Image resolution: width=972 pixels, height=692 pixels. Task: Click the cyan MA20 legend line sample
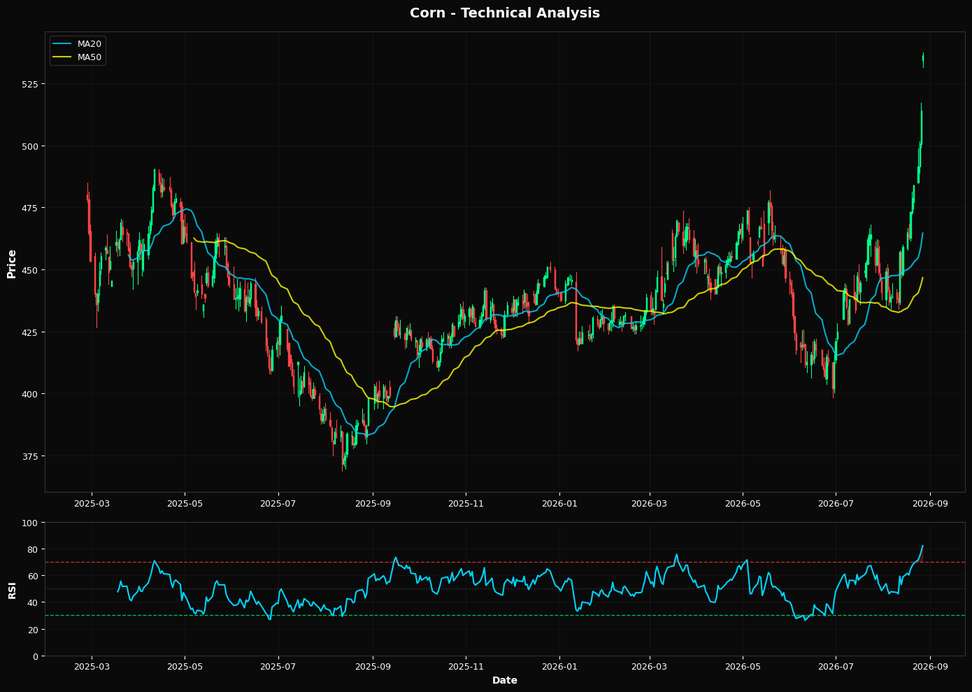coord(63,44)
